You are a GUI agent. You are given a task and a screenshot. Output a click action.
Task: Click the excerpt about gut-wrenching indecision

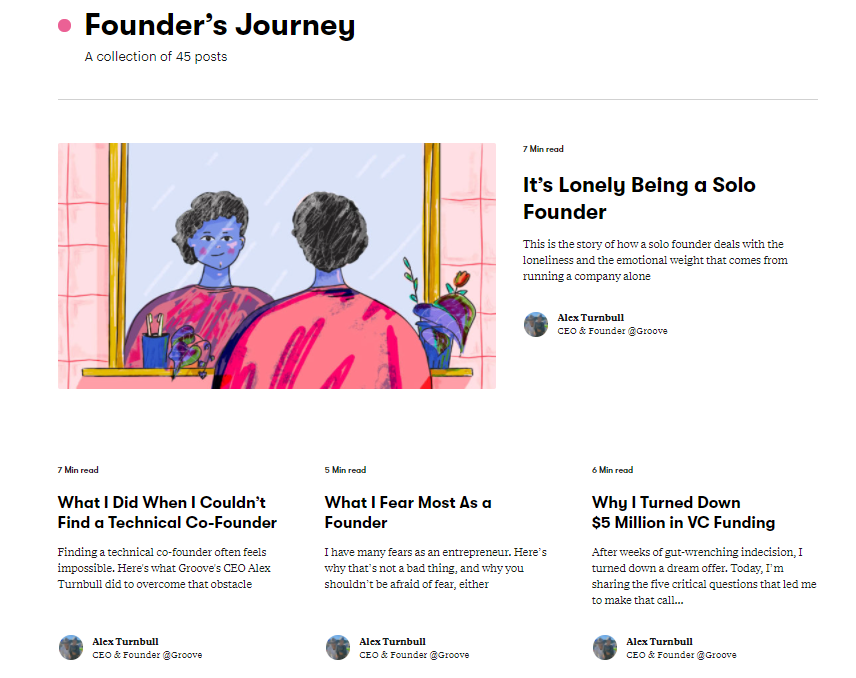pyautogui.click(x=703, y=576)
